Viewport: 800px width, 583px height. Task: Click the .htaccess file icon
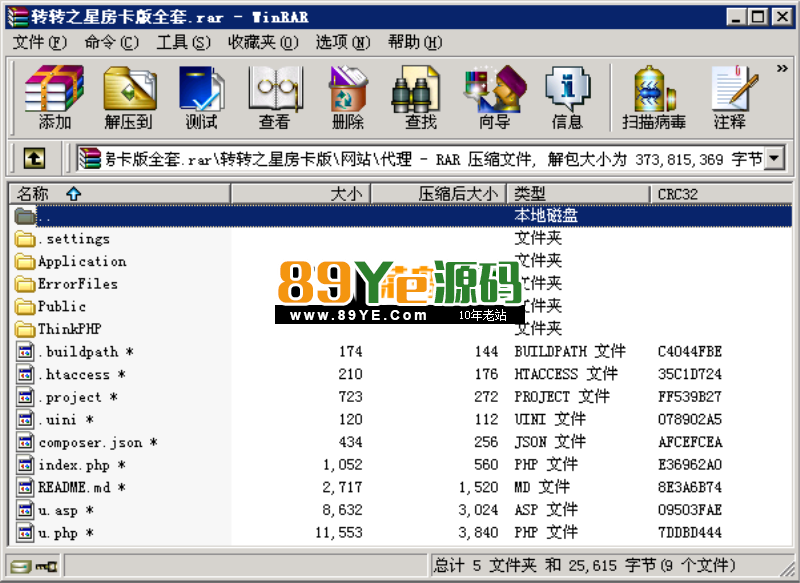(x=25, y=374)
